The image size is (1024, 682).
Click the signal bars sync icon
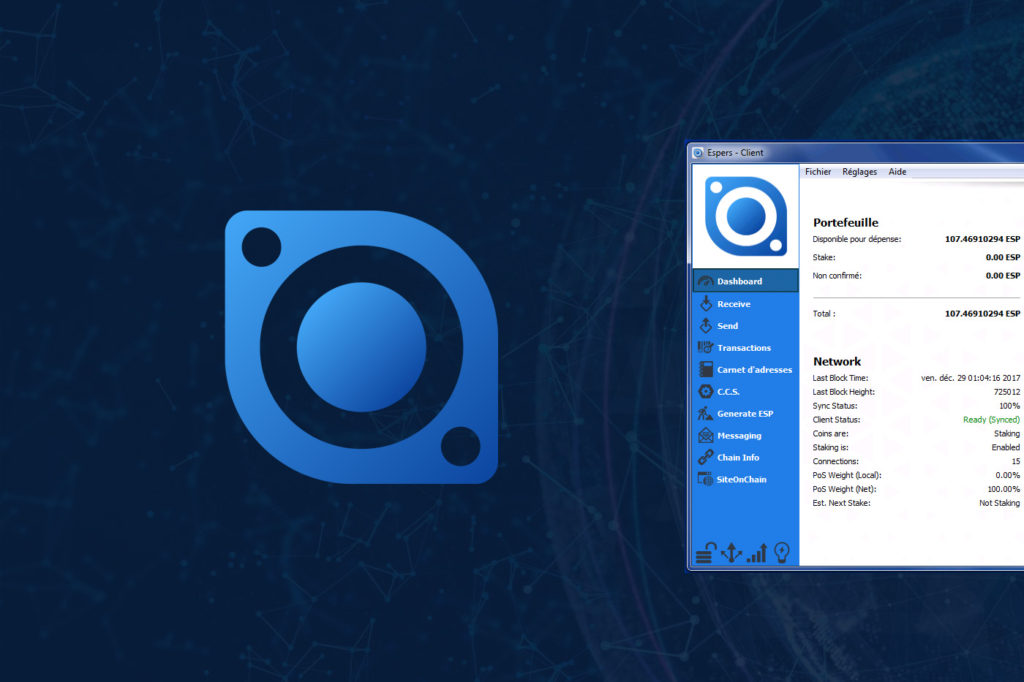(757, 553)
